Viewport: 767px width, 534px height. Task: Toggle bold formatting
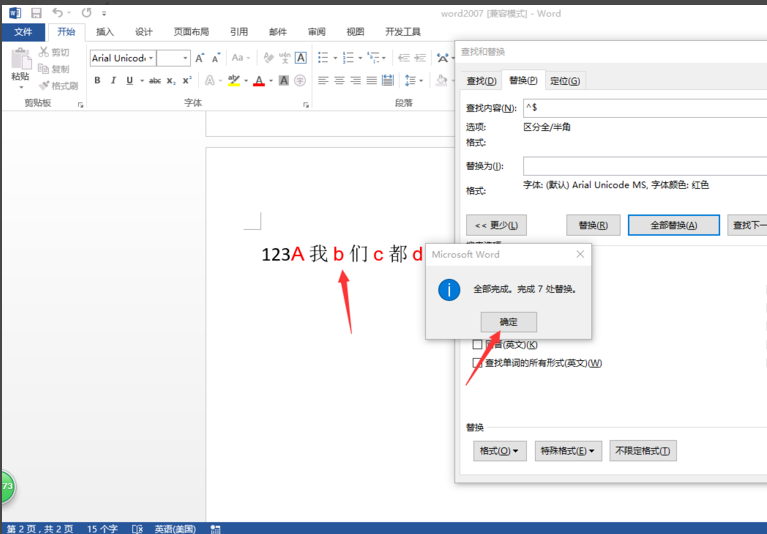tap(97, 80)
